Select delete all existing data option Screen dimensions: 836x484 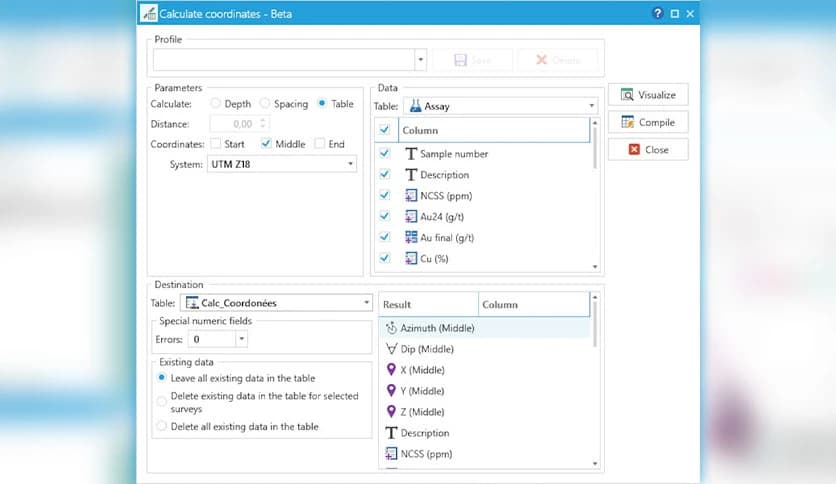(162, 426)
